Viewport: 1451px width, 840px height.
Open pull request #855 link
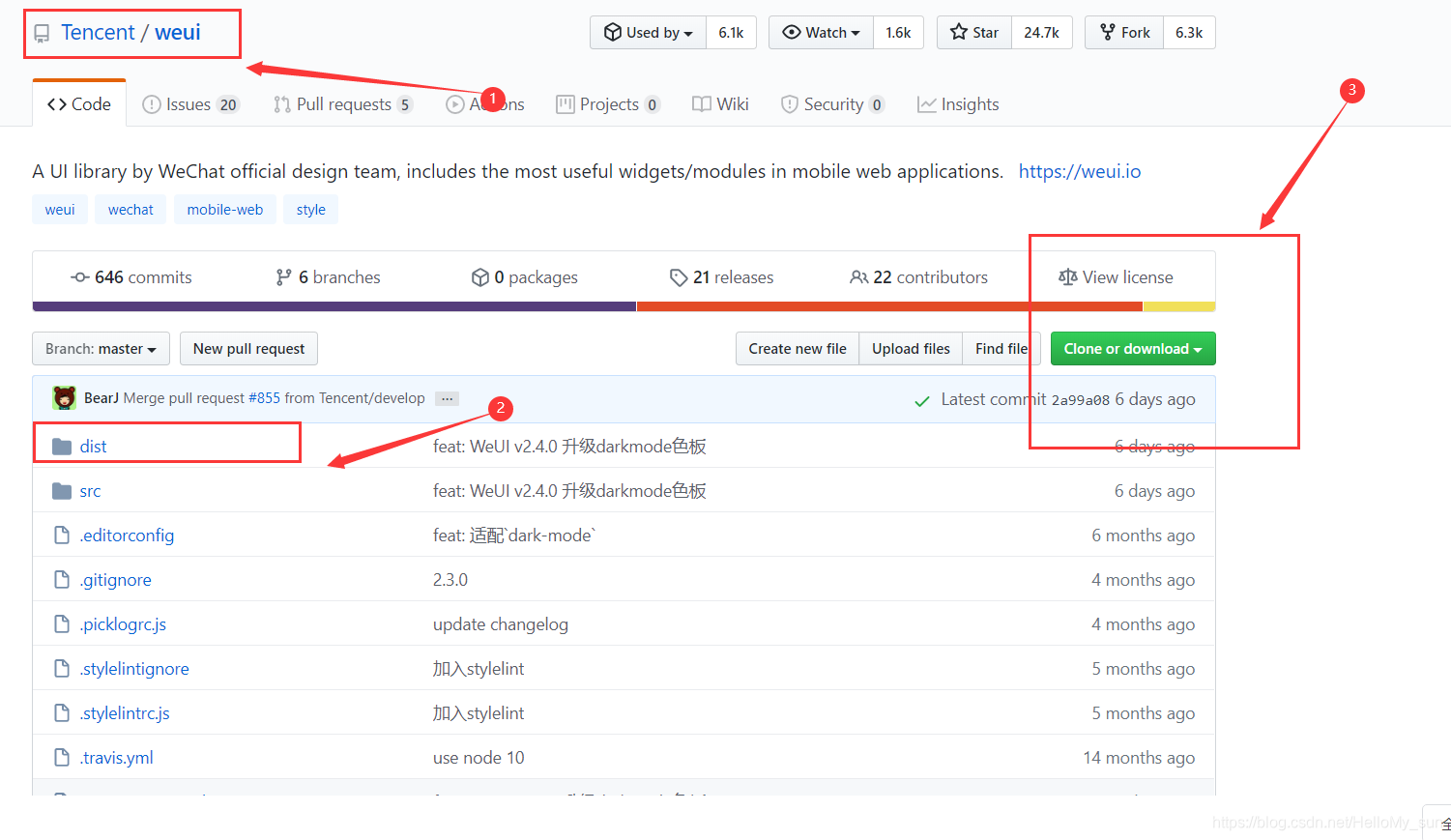[x=264, y=398]
